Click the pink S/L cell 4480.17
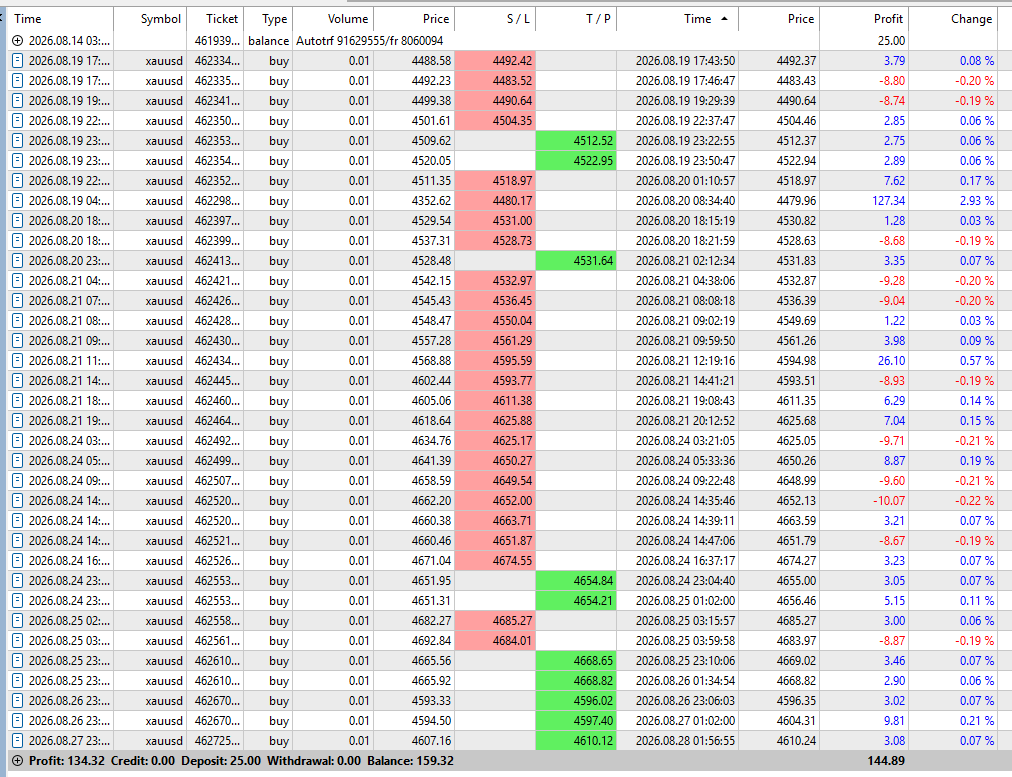The height and width of the screenshot is (777, 1012). [x=495, y=201]
